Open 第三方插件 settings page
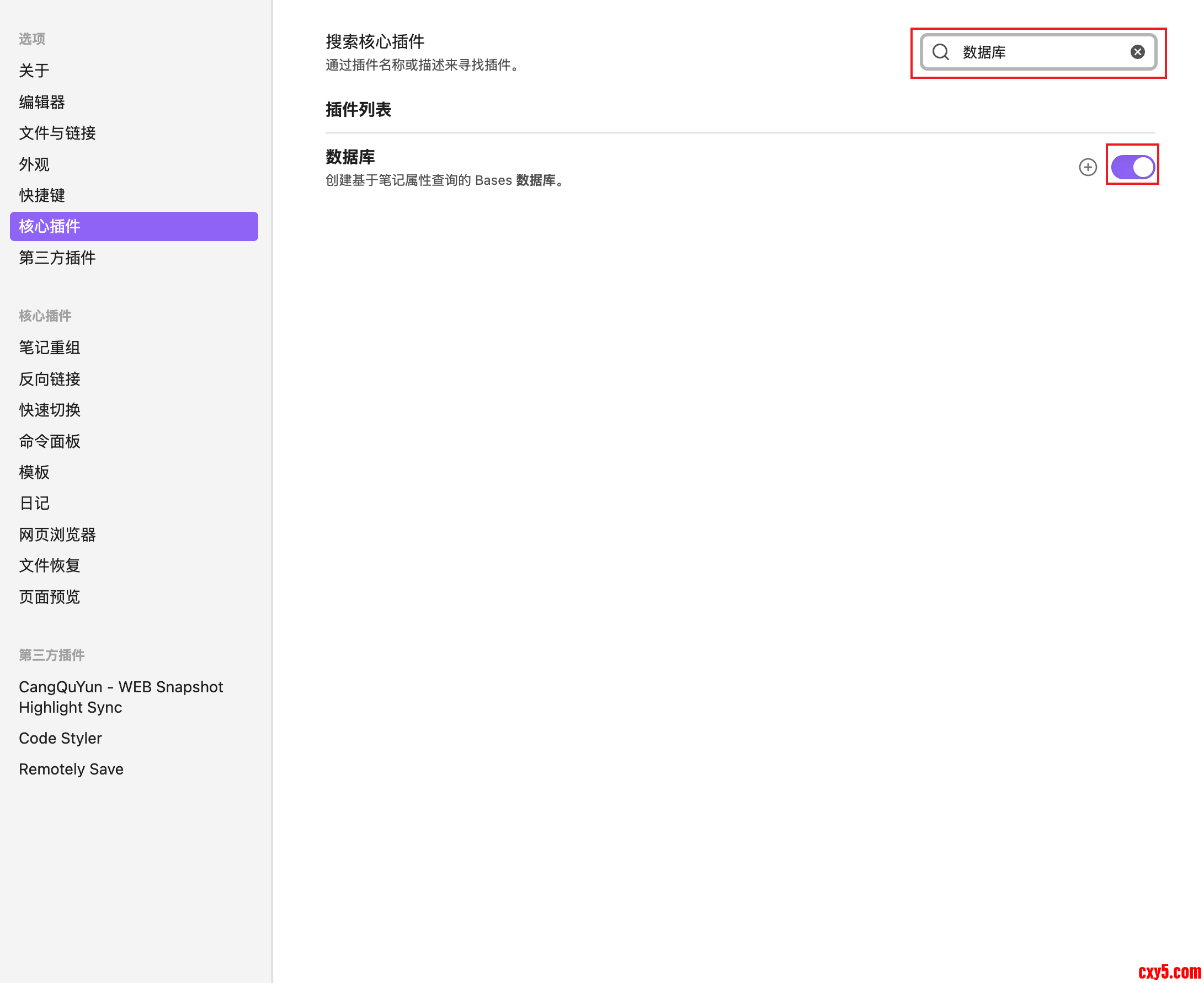This screenshot has height=983, width=1204. pyautogui.click(x=57, y=258)
